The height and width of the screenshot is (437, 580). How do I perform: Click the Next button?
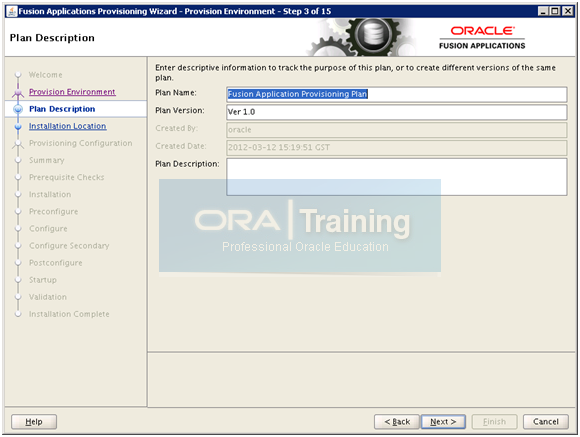443,422
